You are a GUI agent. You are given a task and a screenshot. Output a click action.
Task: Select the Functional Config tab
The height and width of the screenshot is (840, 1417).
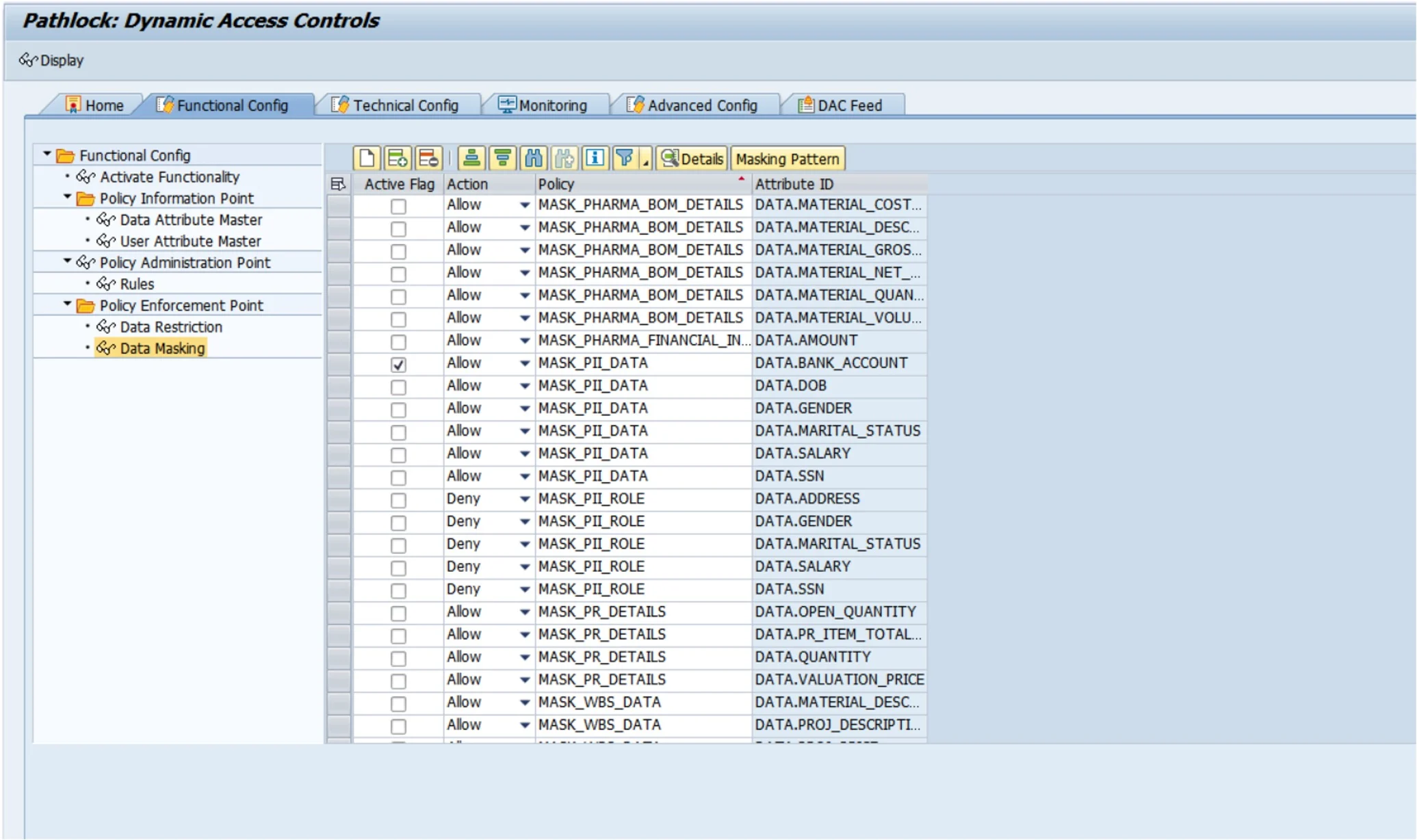click(223, 105)
